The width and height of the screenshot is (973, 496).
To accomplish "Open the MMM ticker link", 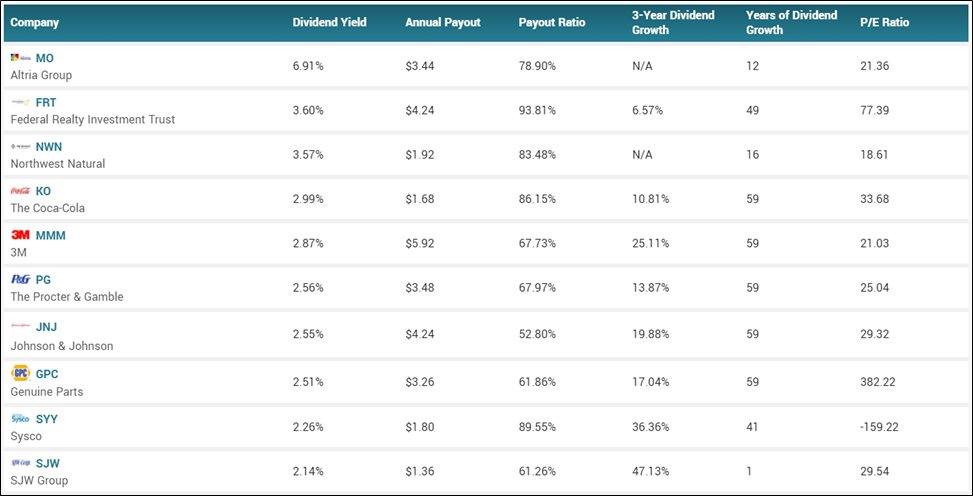I will coord(50,236).
